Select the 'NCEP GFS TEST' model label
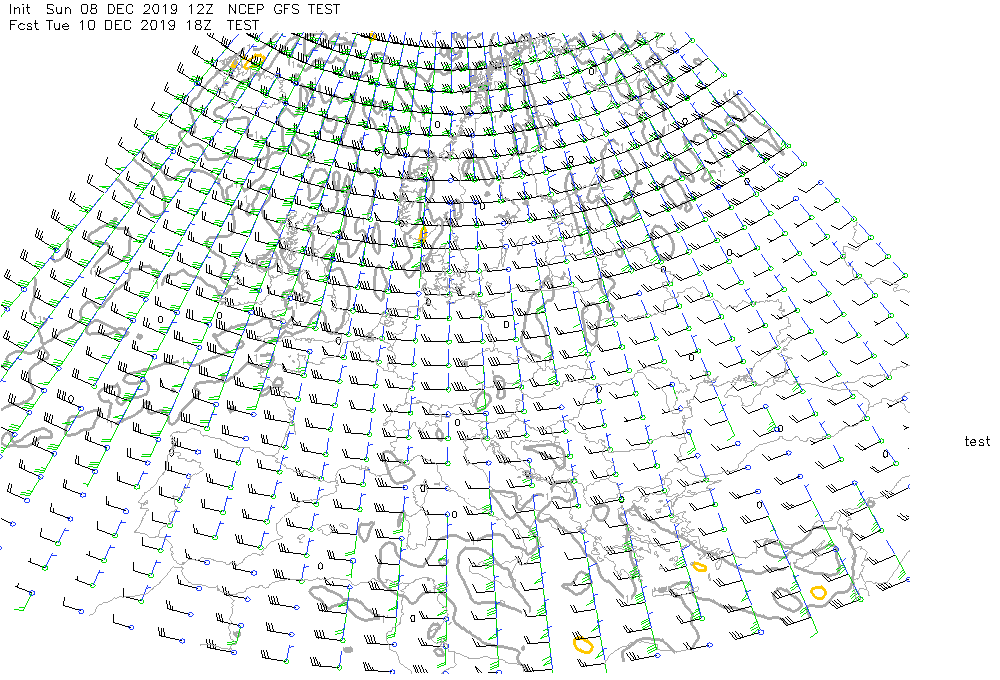The height and width of the screenshot is (680, 1000). tap(284, 10)
